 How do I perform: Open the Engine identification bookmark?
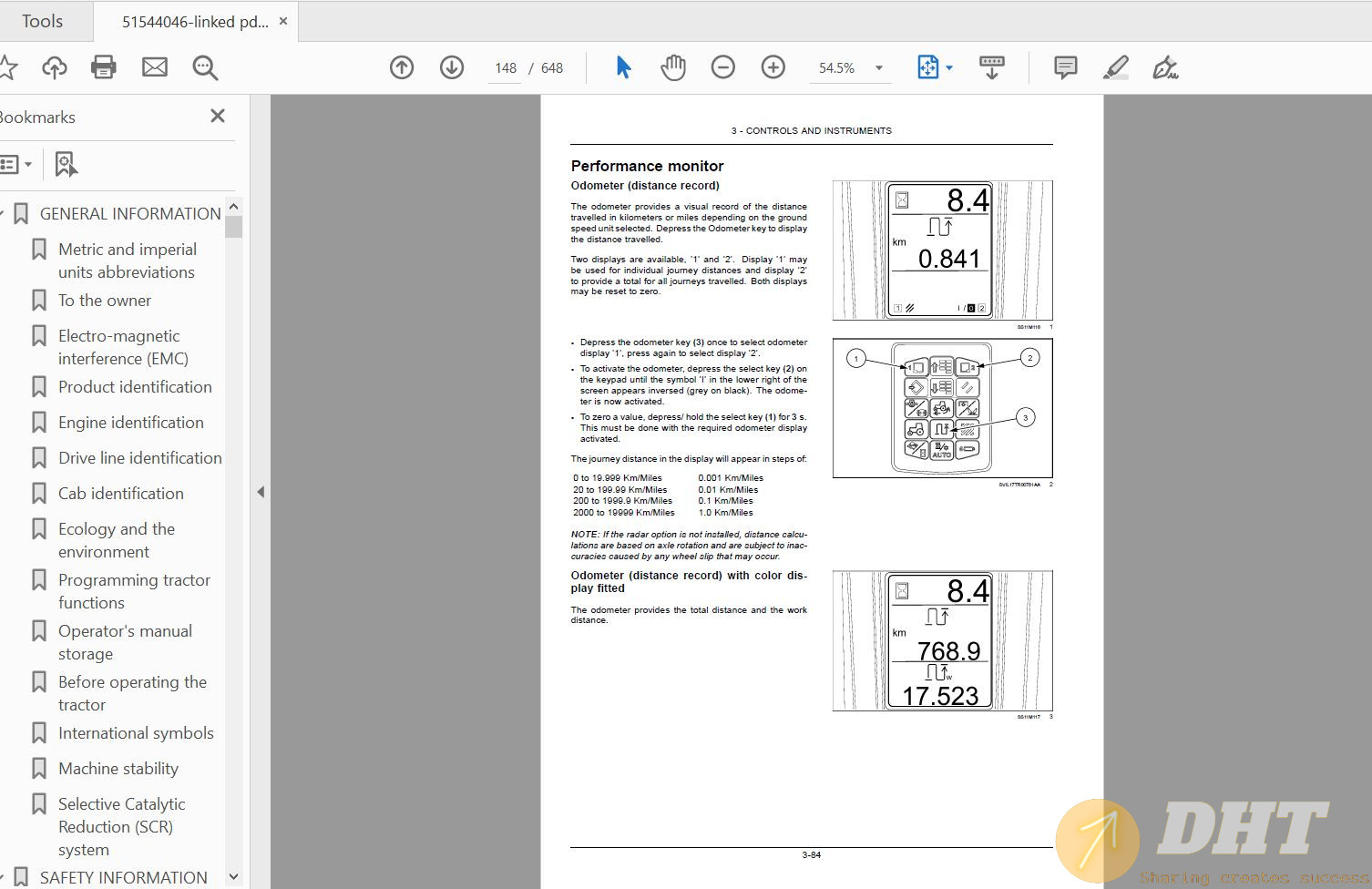(x=130, y=423)
